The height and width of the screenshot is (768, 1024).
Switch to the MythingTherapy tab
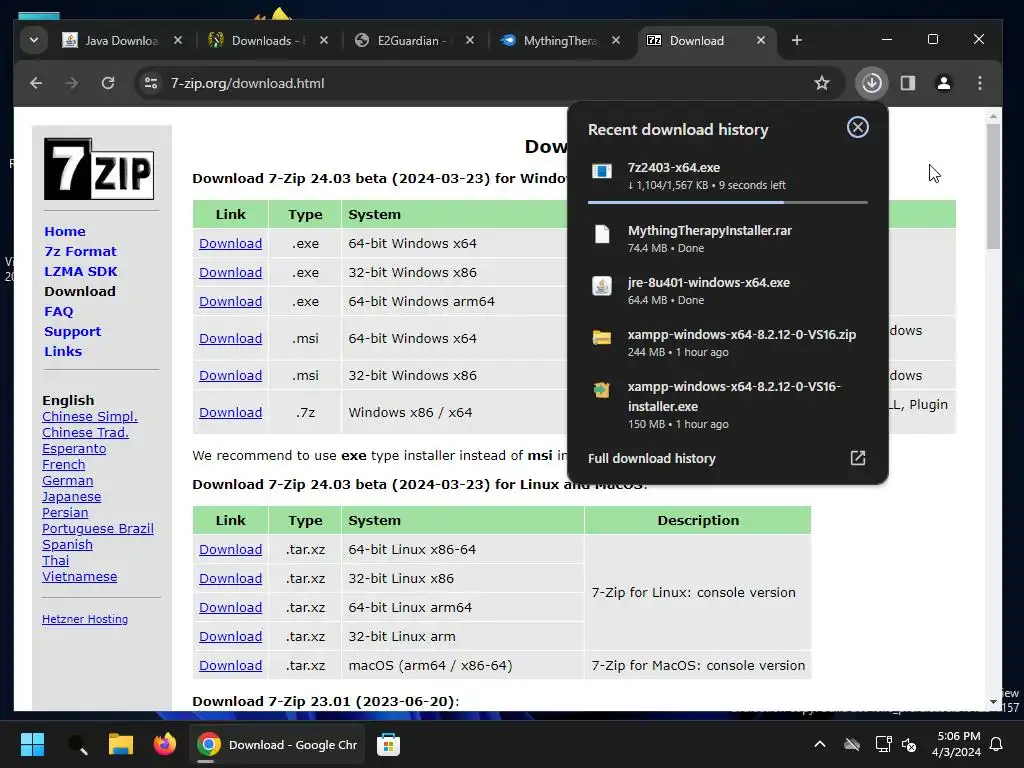560,40
